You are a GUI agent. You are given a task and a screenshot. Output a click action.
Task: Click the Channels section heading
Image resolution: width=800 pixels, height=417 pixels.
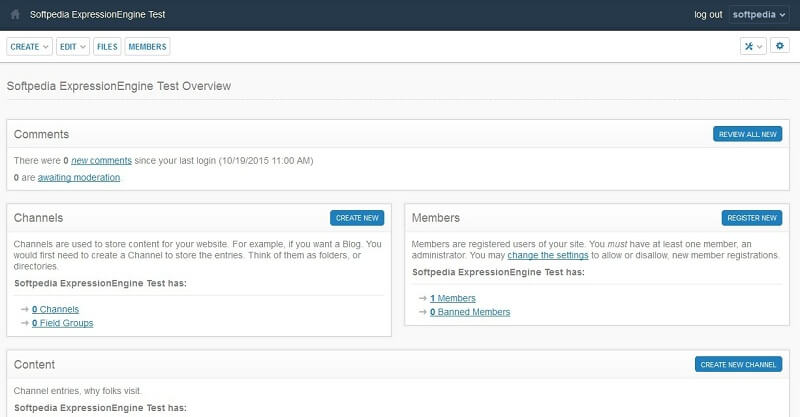(x=39, y=218)
